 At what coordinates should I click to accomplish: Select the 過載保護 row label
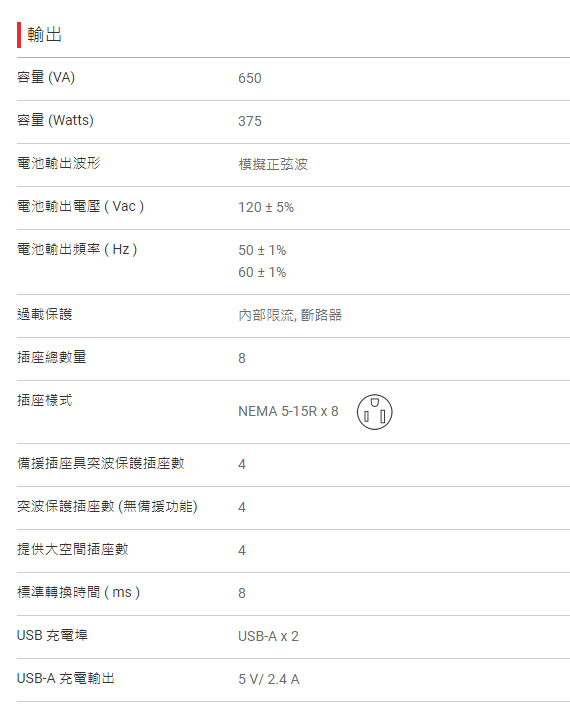(x=44, y=314)
